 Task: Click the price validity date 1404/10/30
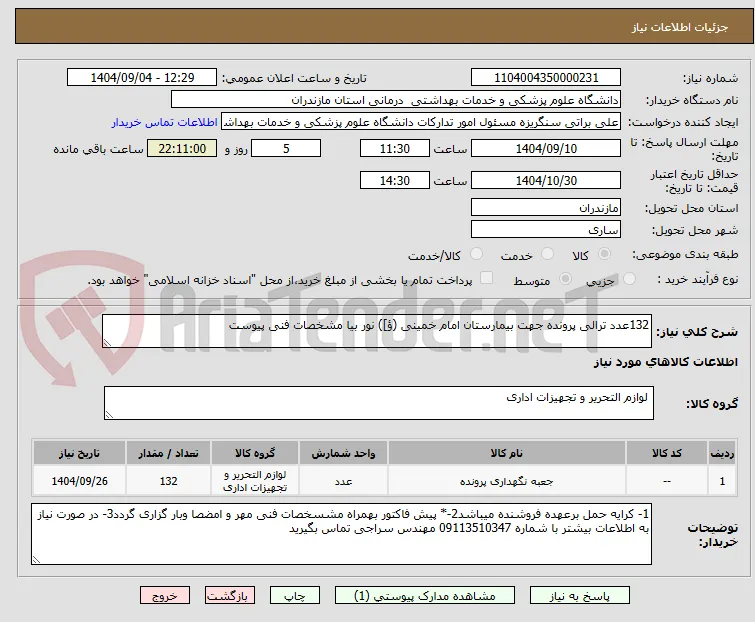[x=546, y=181]
